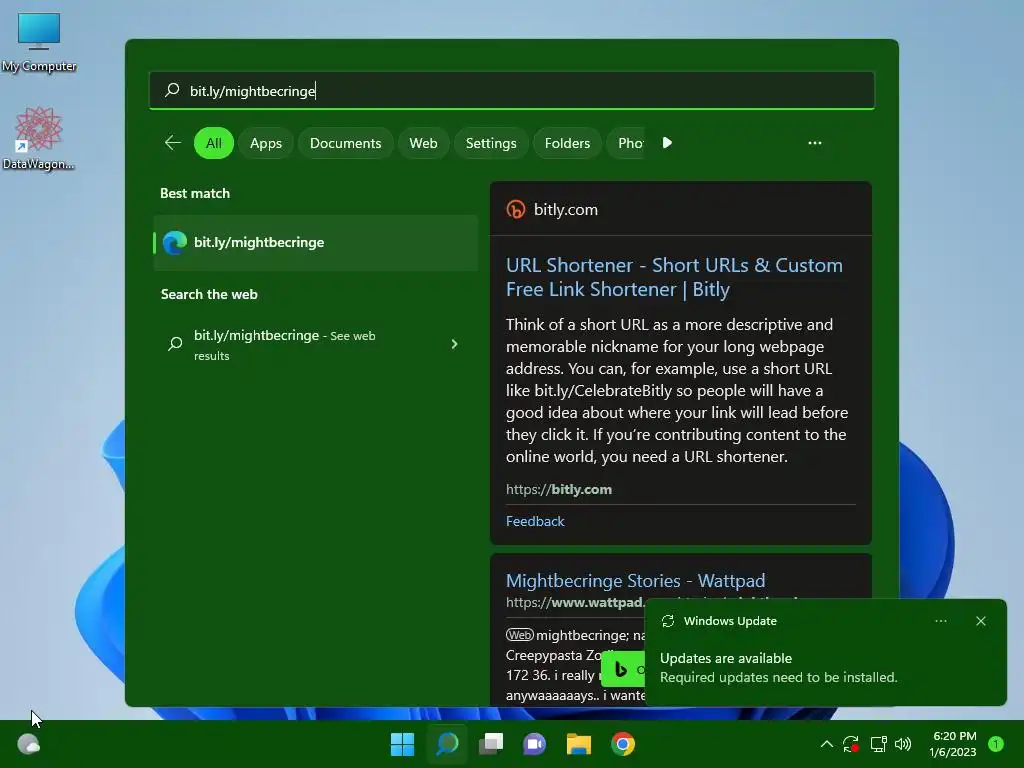Open the search options three-dots menu
The width and height of the screenshot is (1024, 768).
[814, 142]
